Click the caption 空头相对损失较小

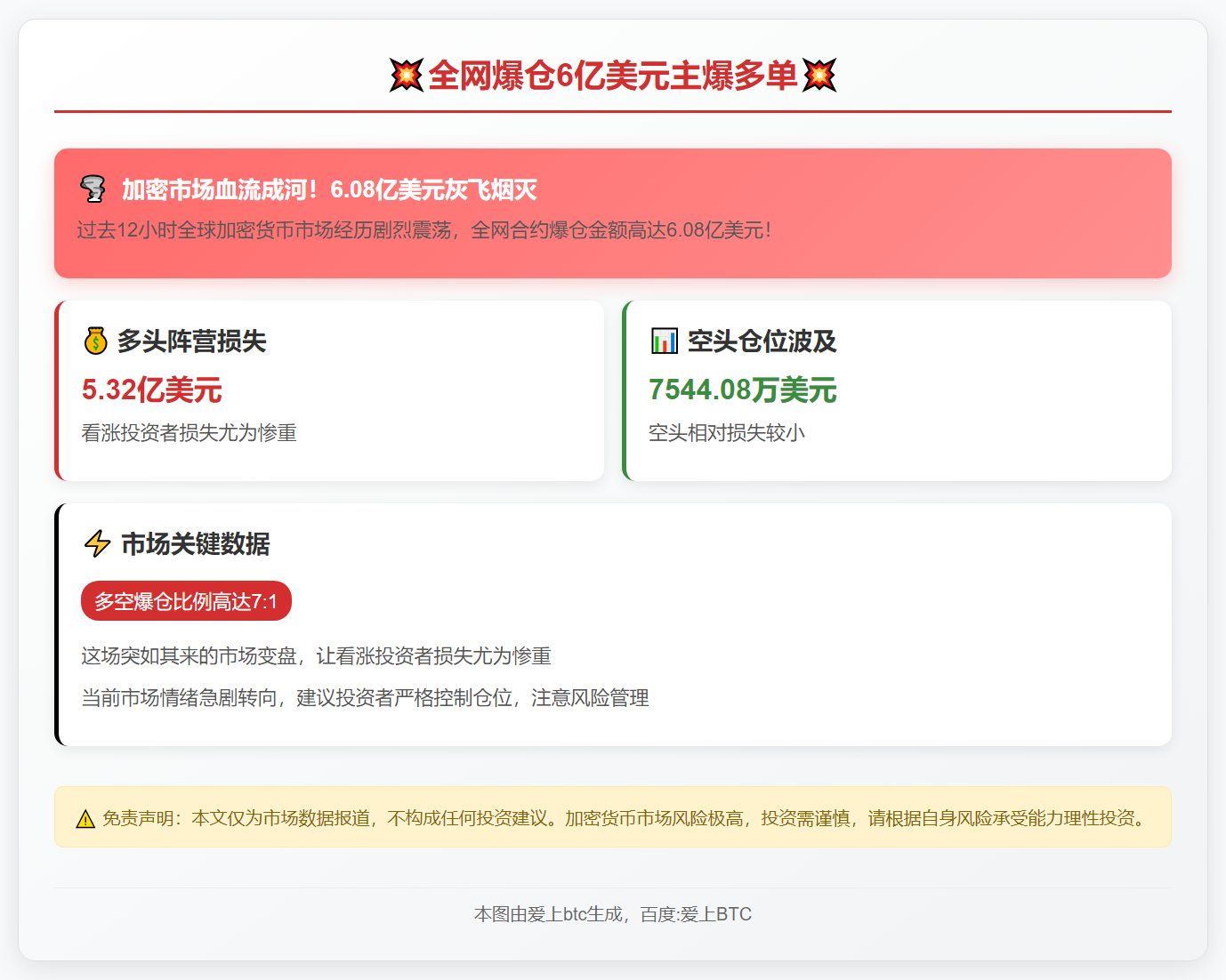coord(727,433)
